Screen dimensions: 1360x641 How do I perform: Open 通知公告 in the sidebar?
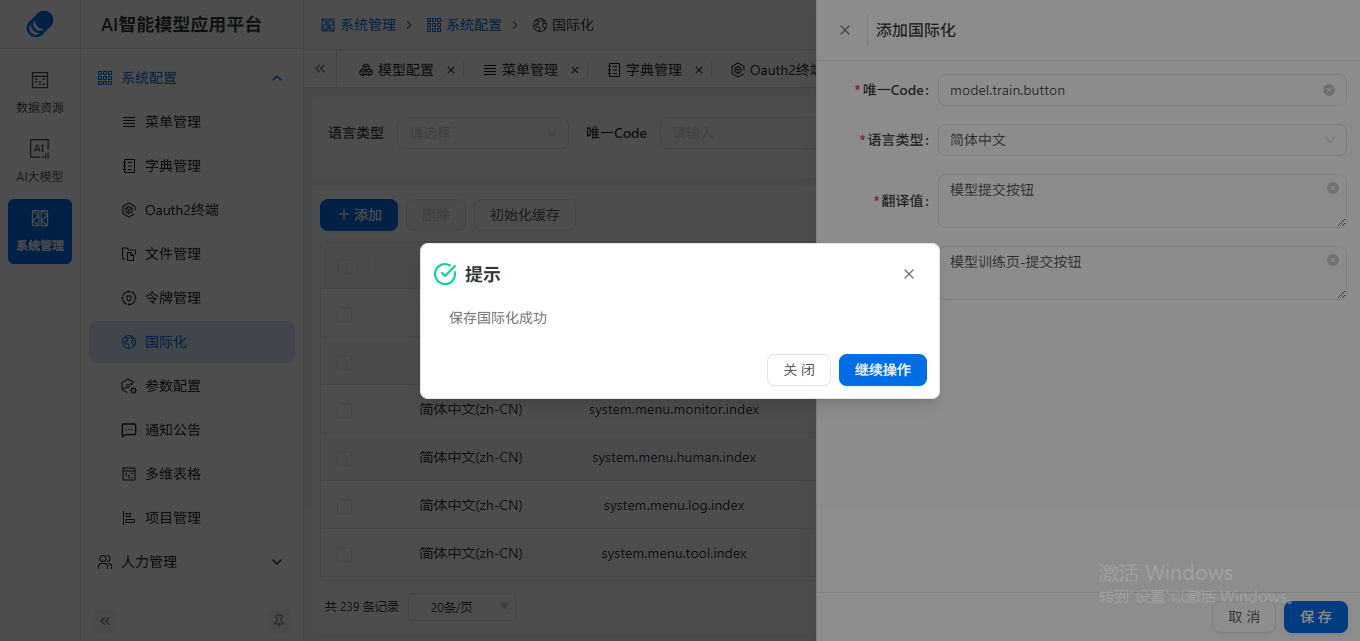[x=191, y=430]
